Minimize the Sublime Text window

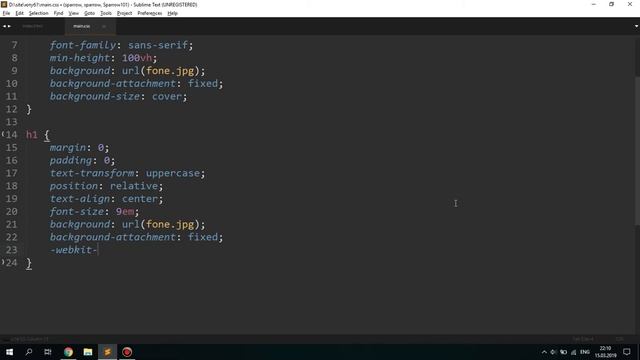pos(593,4)
